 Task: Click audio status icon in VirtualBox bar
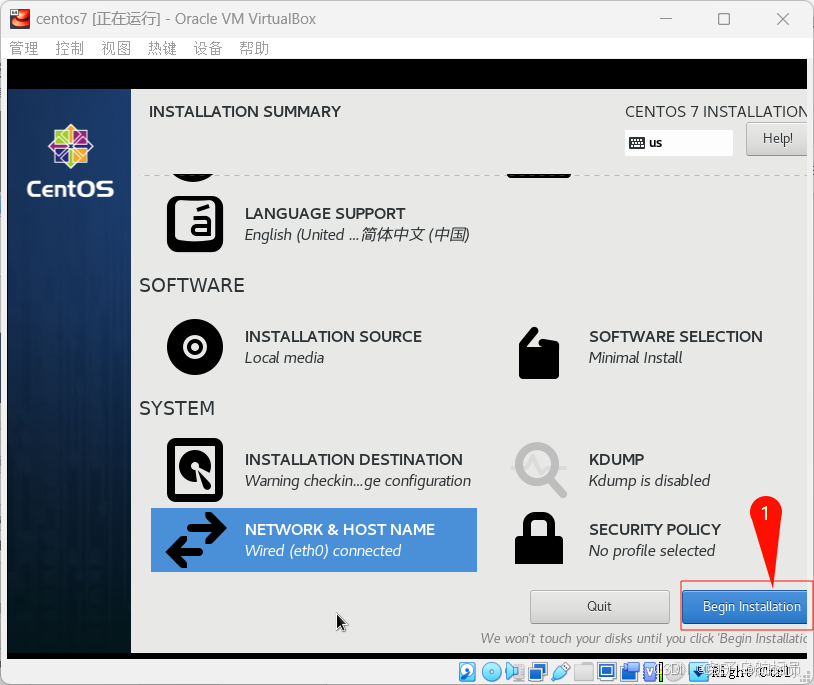[514, 672]
